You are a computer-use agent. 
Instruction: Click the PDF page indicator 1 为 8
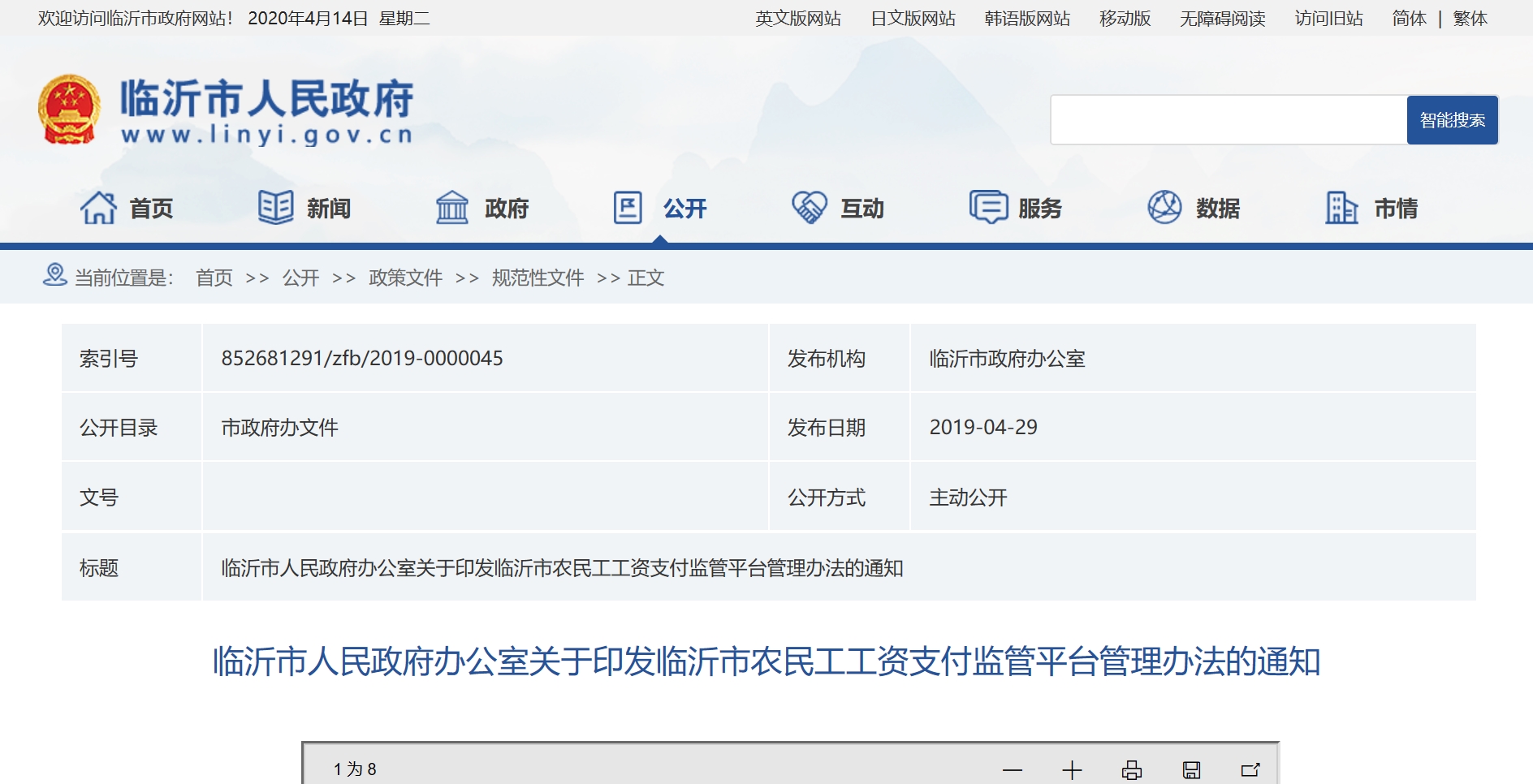coord(355,769)
